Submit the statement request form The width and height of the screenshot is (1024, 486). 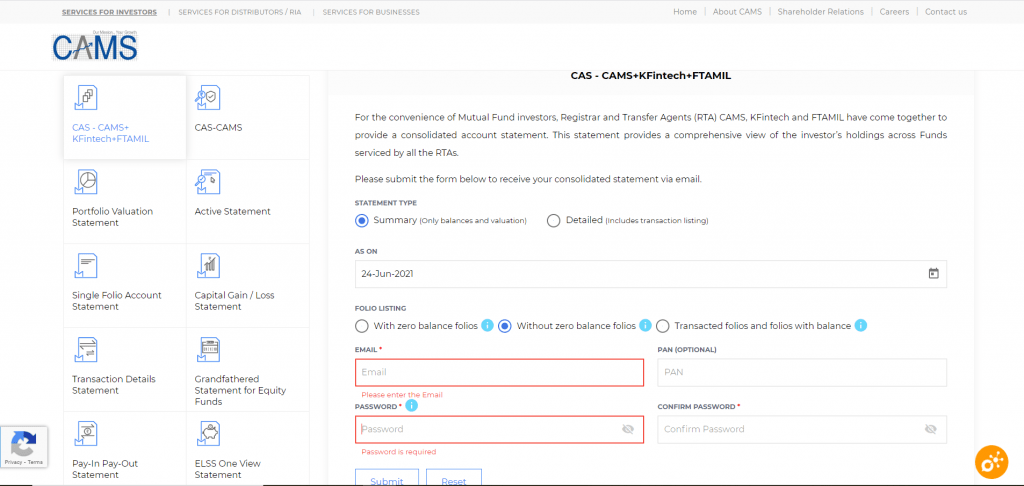pos(387,478)
